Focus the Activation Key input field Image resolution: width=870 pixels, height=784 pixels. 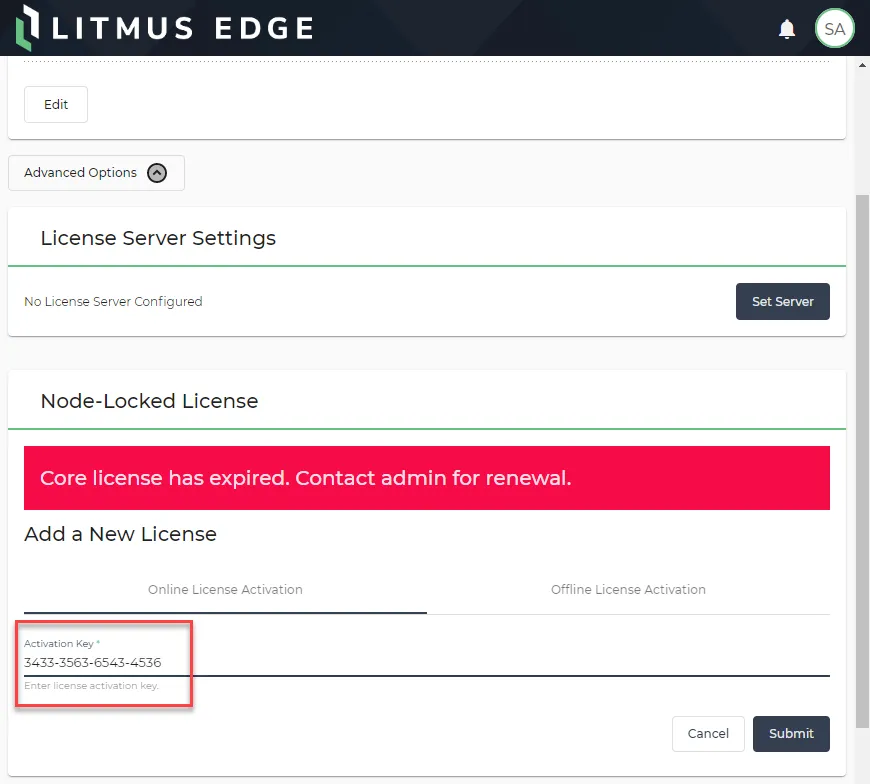(427, 662)
